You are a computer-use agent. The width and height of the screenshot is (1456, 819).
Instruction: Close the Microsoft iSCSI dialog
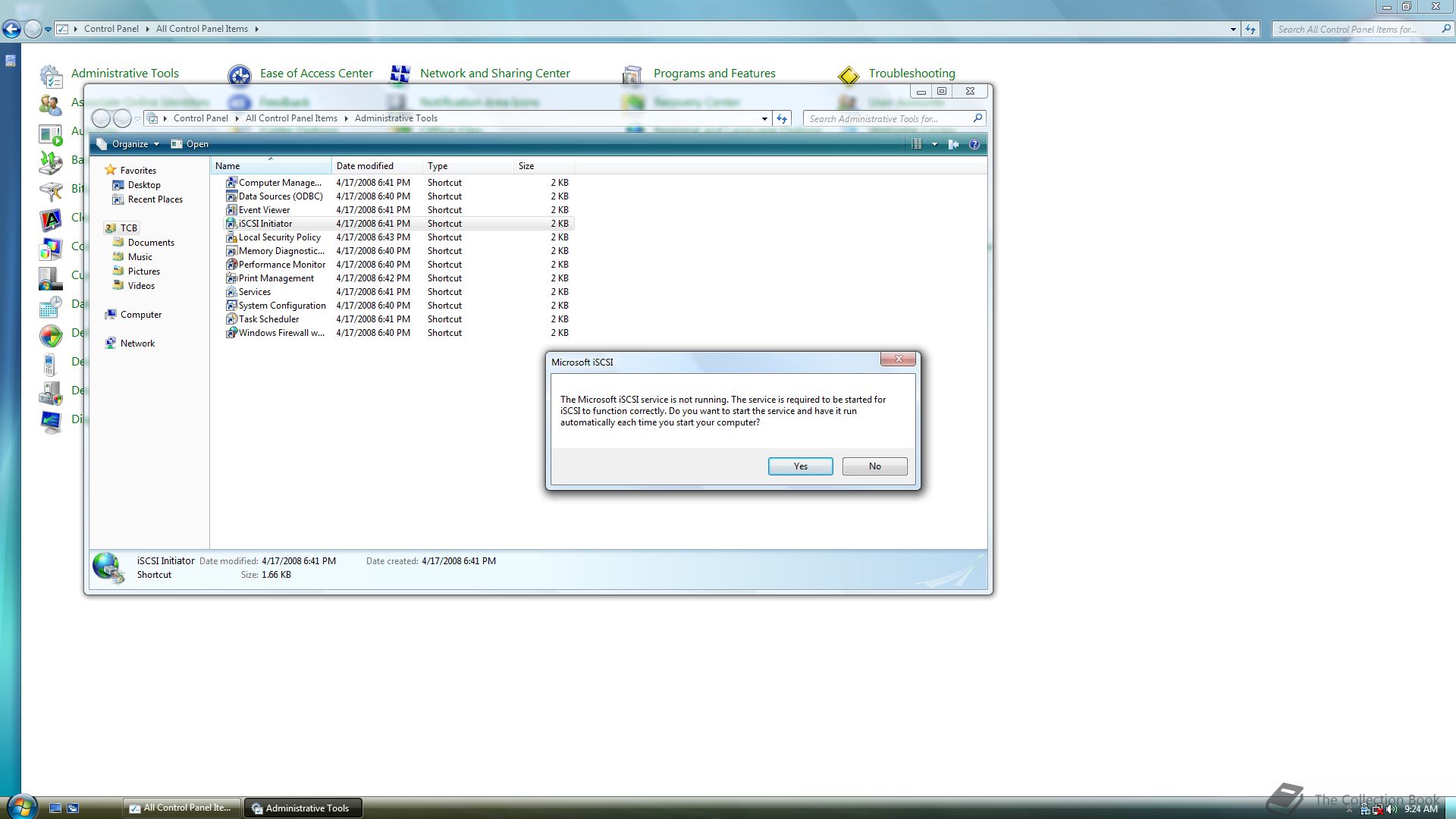pos(899,359)
